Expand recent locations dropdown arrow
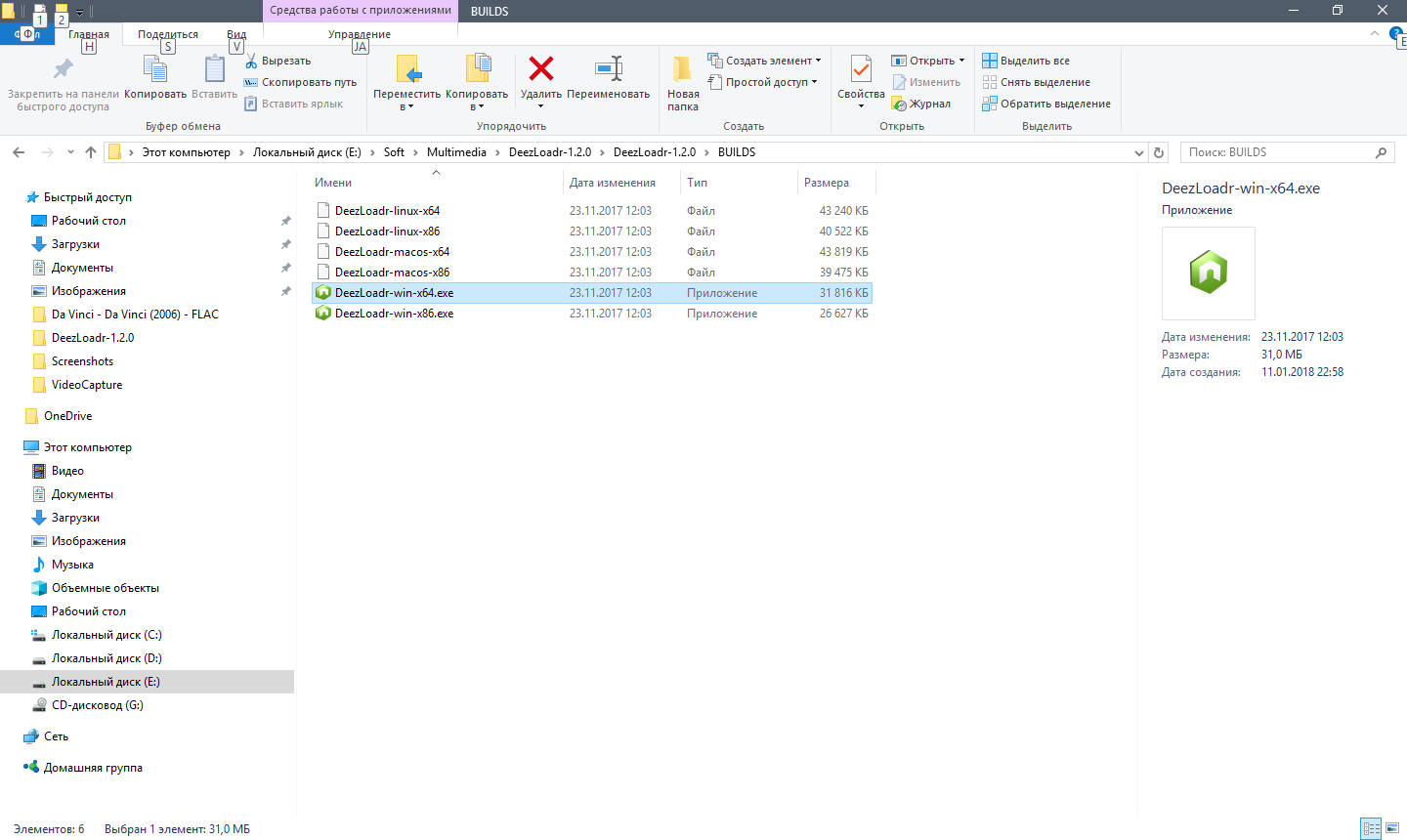 (70, 152)
